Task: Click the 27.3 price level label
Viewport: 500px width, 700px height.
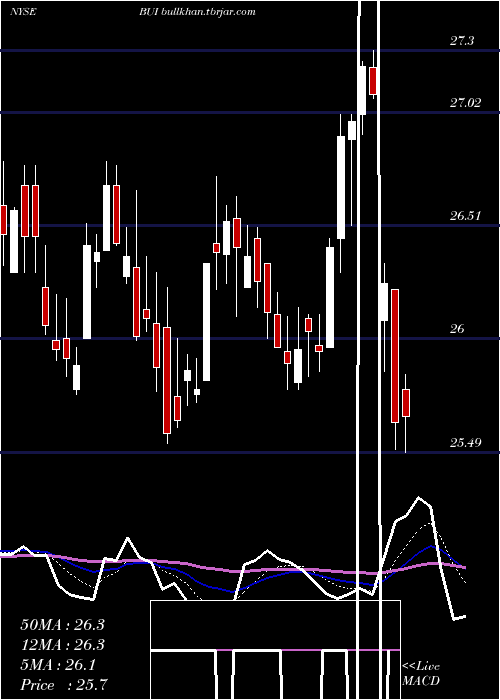Action: point(462,41)
